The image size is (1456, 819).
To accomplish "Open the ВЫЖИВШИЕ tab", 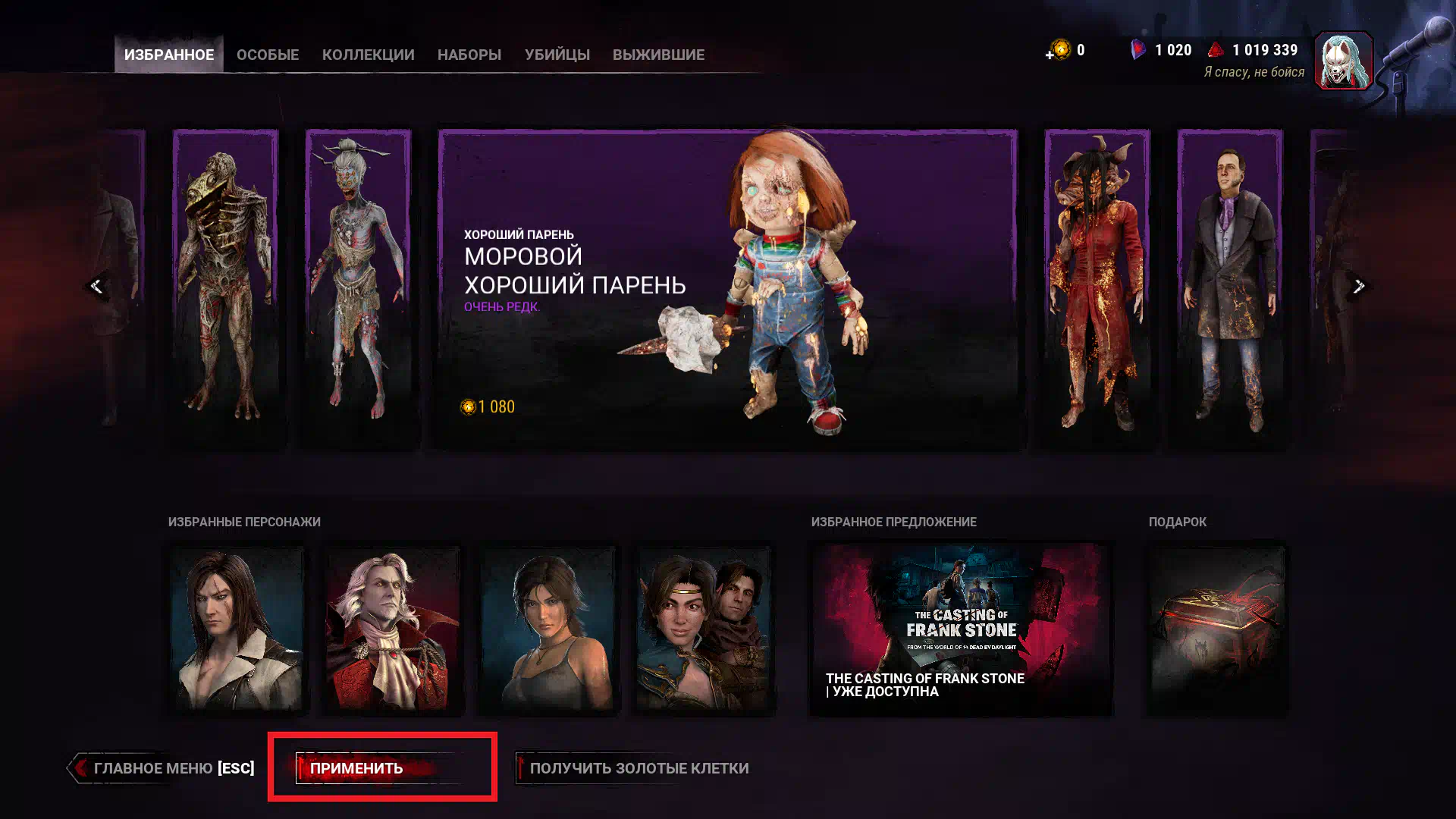I will click(x=658, y=55).
